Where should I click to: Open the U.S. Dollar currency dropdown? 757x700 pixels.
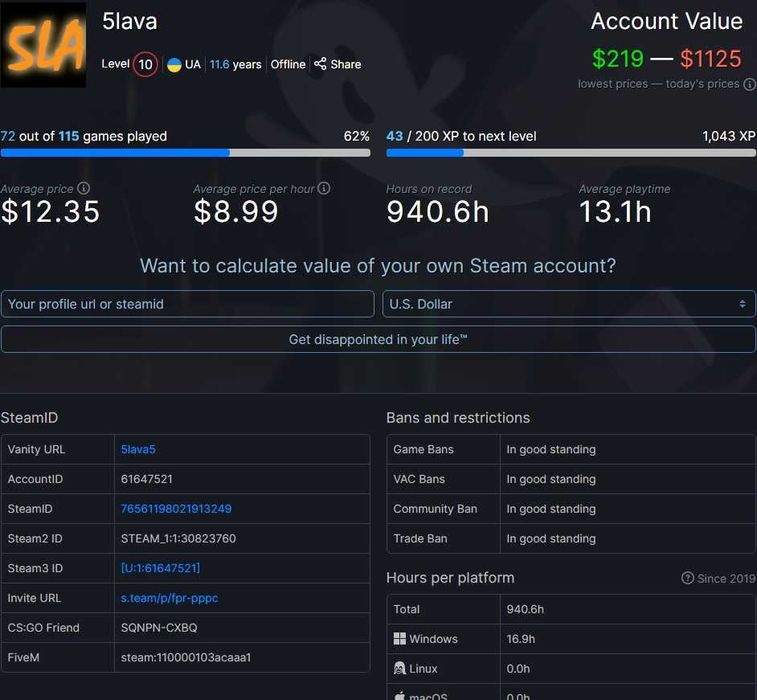pos(569,304)
